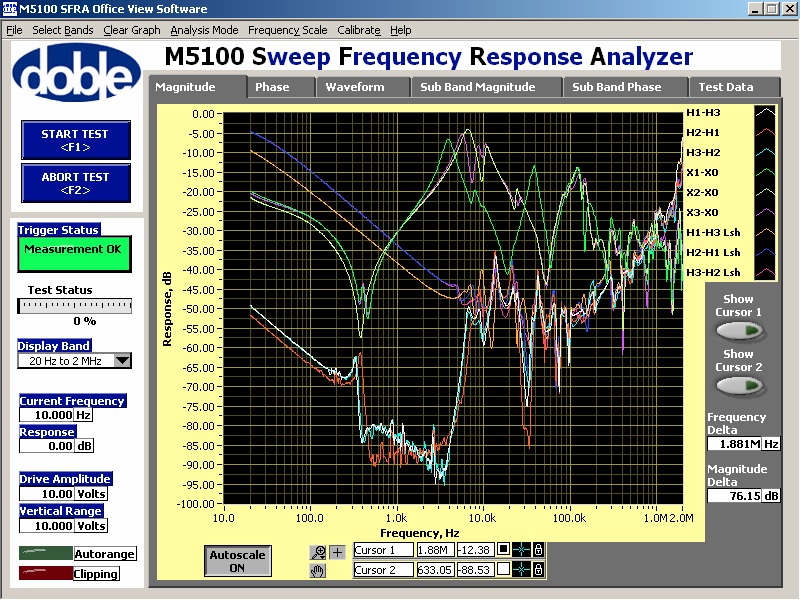Switch to the Waveform tab
Screen dimensions: 800x600
pyautogui.click(x=363, y=87)
